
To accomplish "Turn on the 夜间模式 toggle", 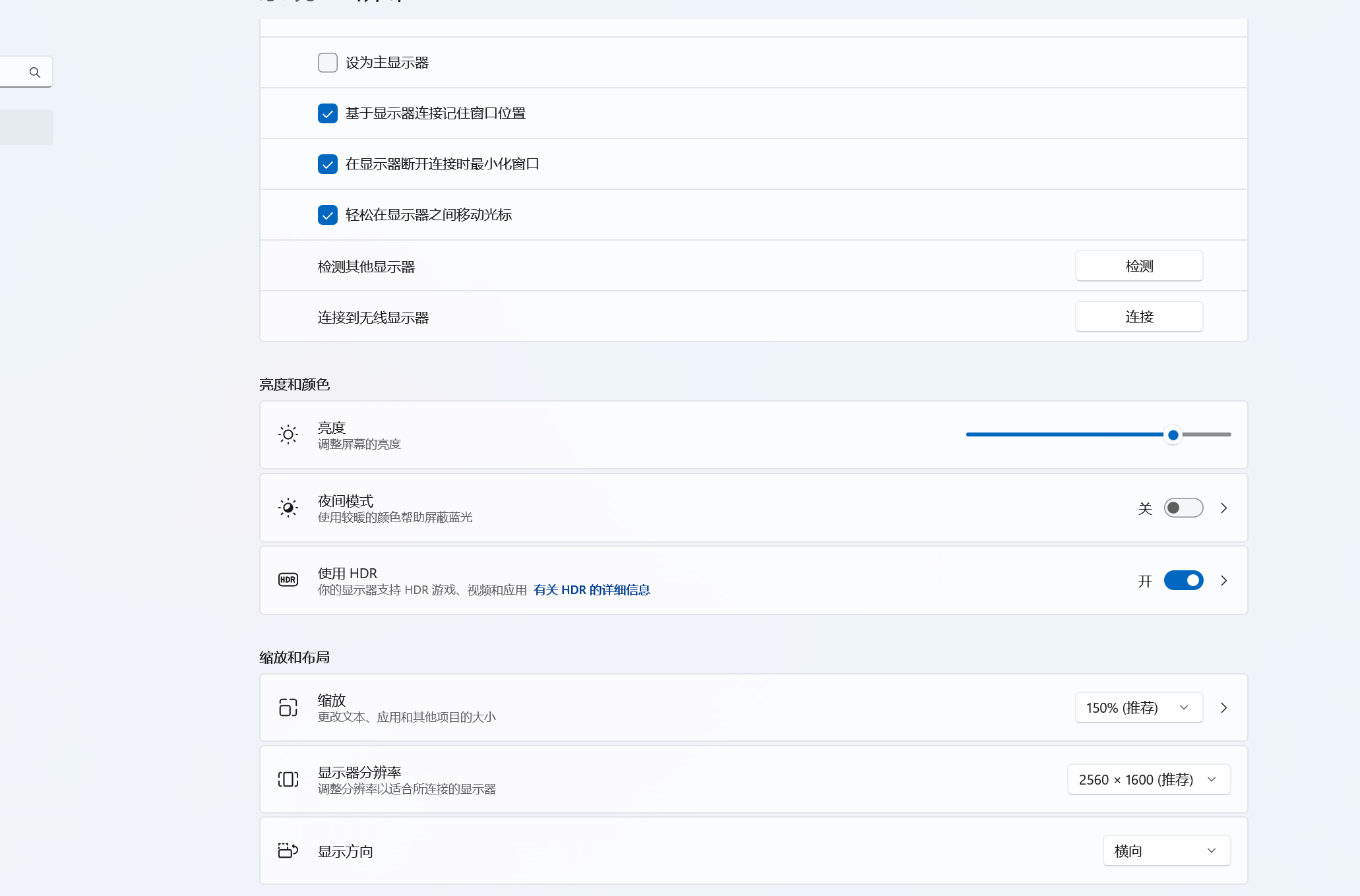I will pos(1183,508).
